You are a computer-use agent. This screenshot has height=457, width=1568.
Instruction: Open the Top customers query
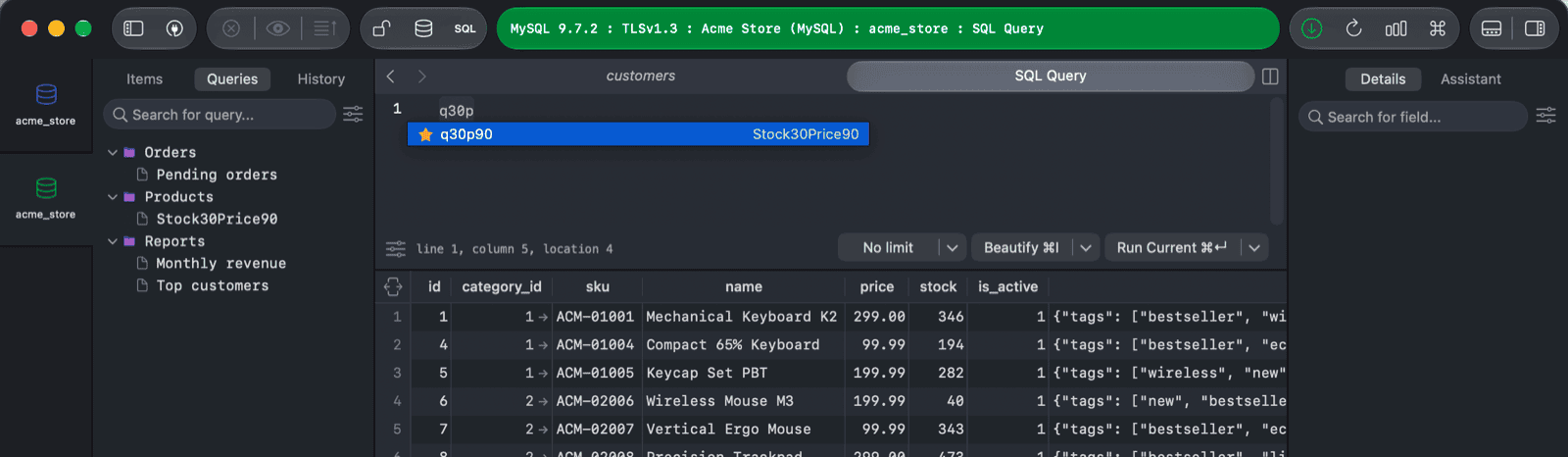click(x=212, y=285)
